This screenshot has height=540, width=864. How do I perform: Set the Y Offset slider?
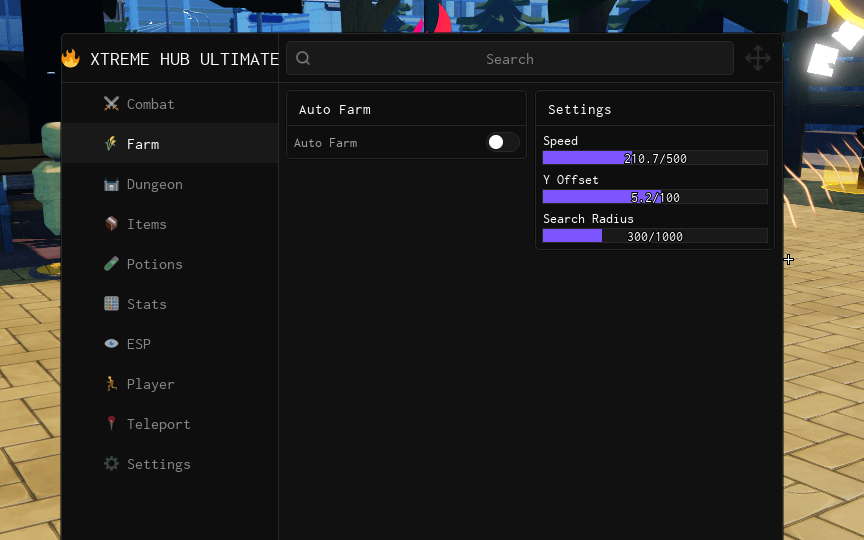(655, 197)
